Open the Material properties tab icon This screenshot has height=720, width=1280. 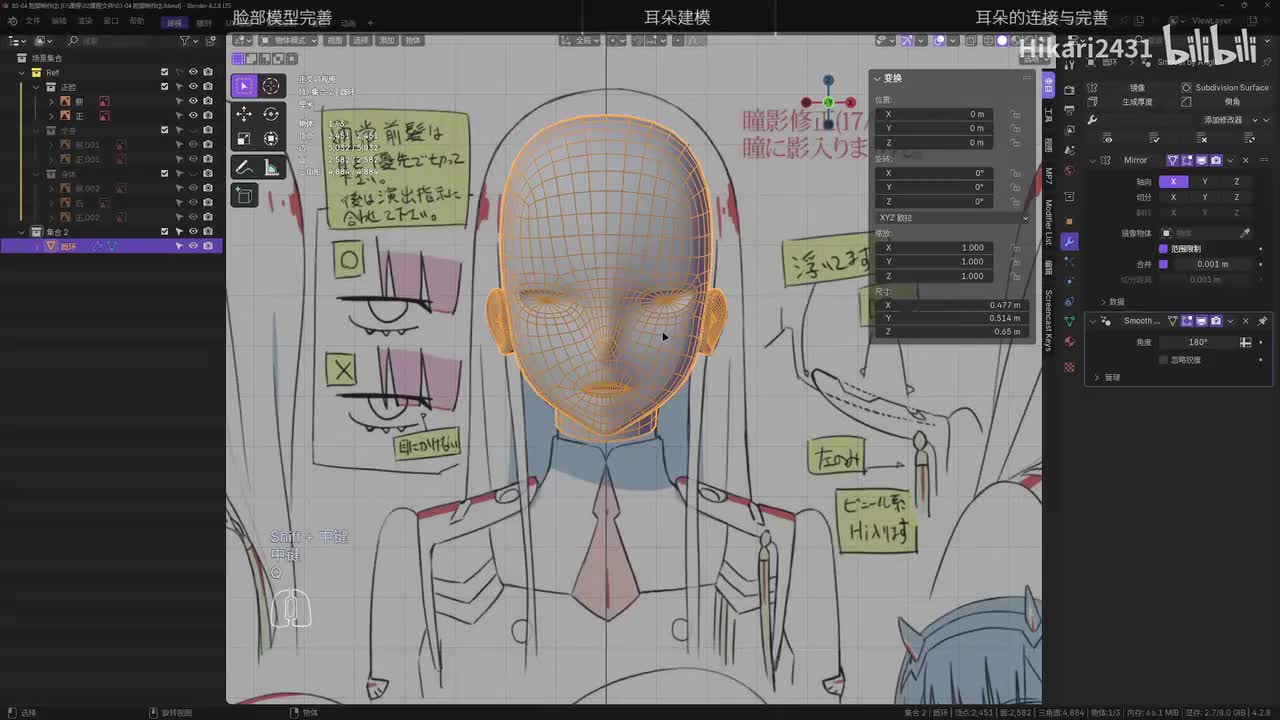pos(1069,341)
